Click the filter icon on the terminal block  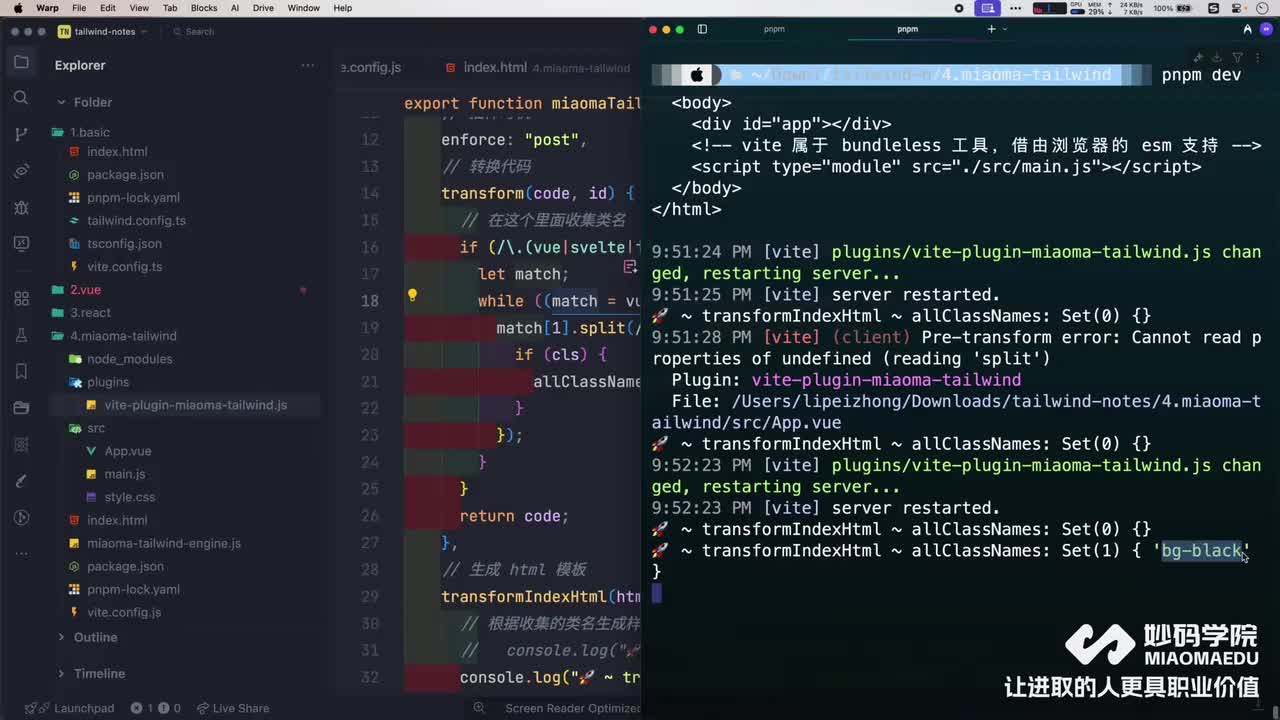point(1237,58)
